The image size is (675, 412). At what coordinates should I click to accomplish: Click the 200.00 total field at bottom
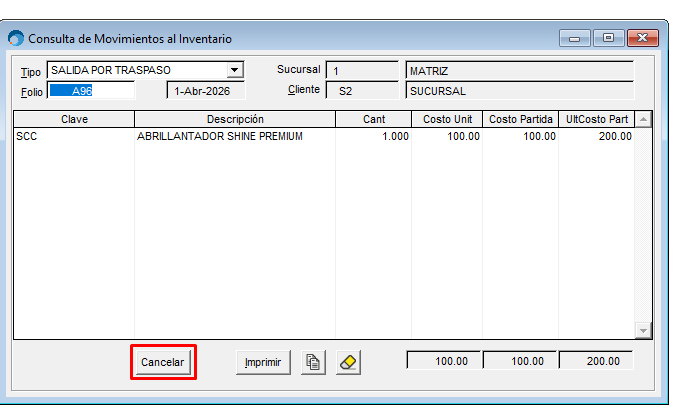596,361
